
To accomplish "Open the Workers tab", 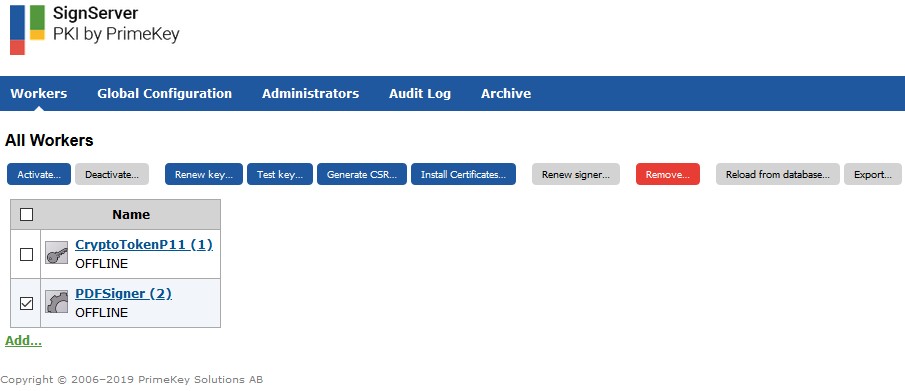I will click(39, 94).
